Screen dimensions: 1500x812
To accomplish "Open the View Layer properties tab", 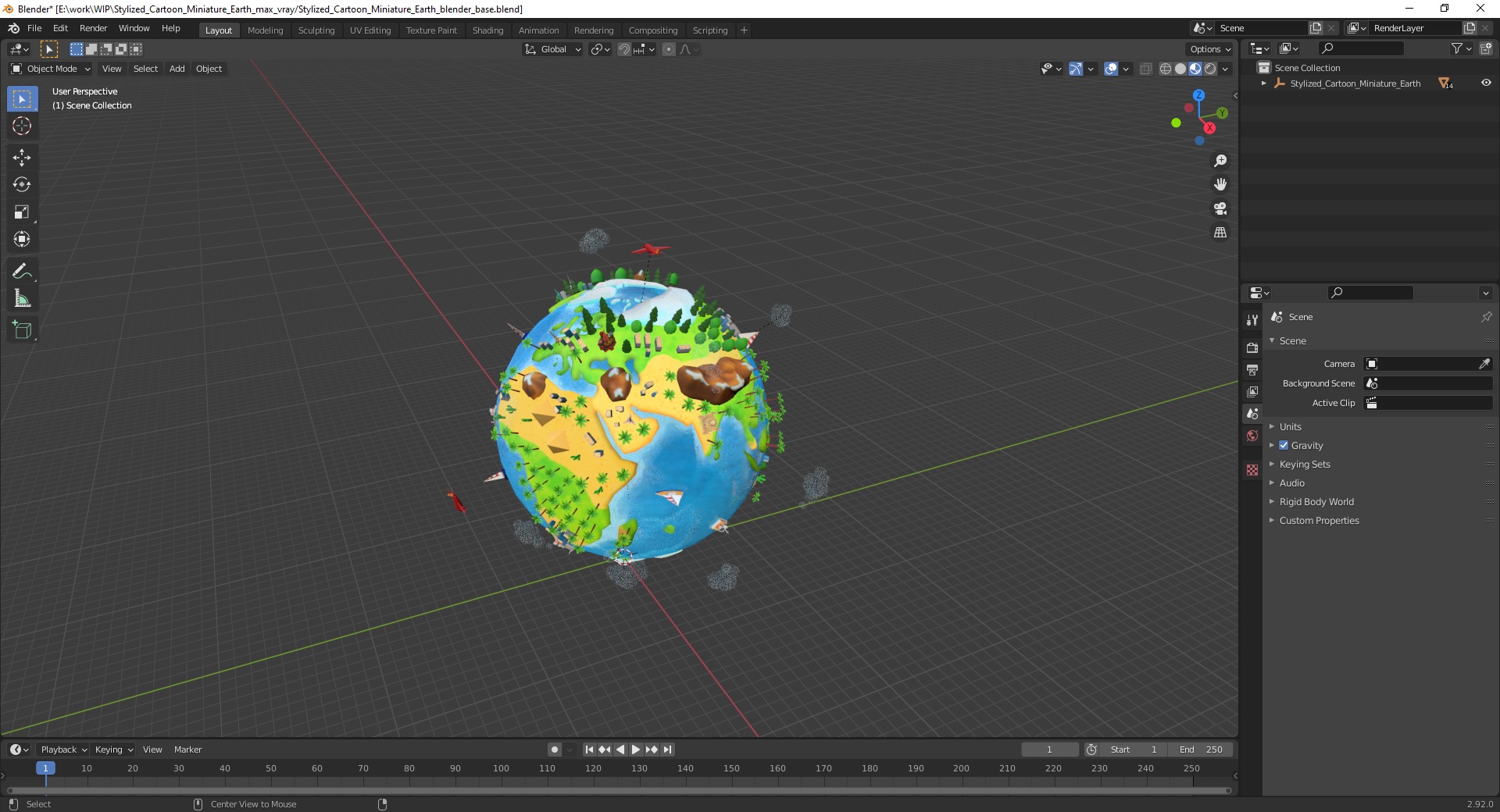I will tap(1252, 391).
